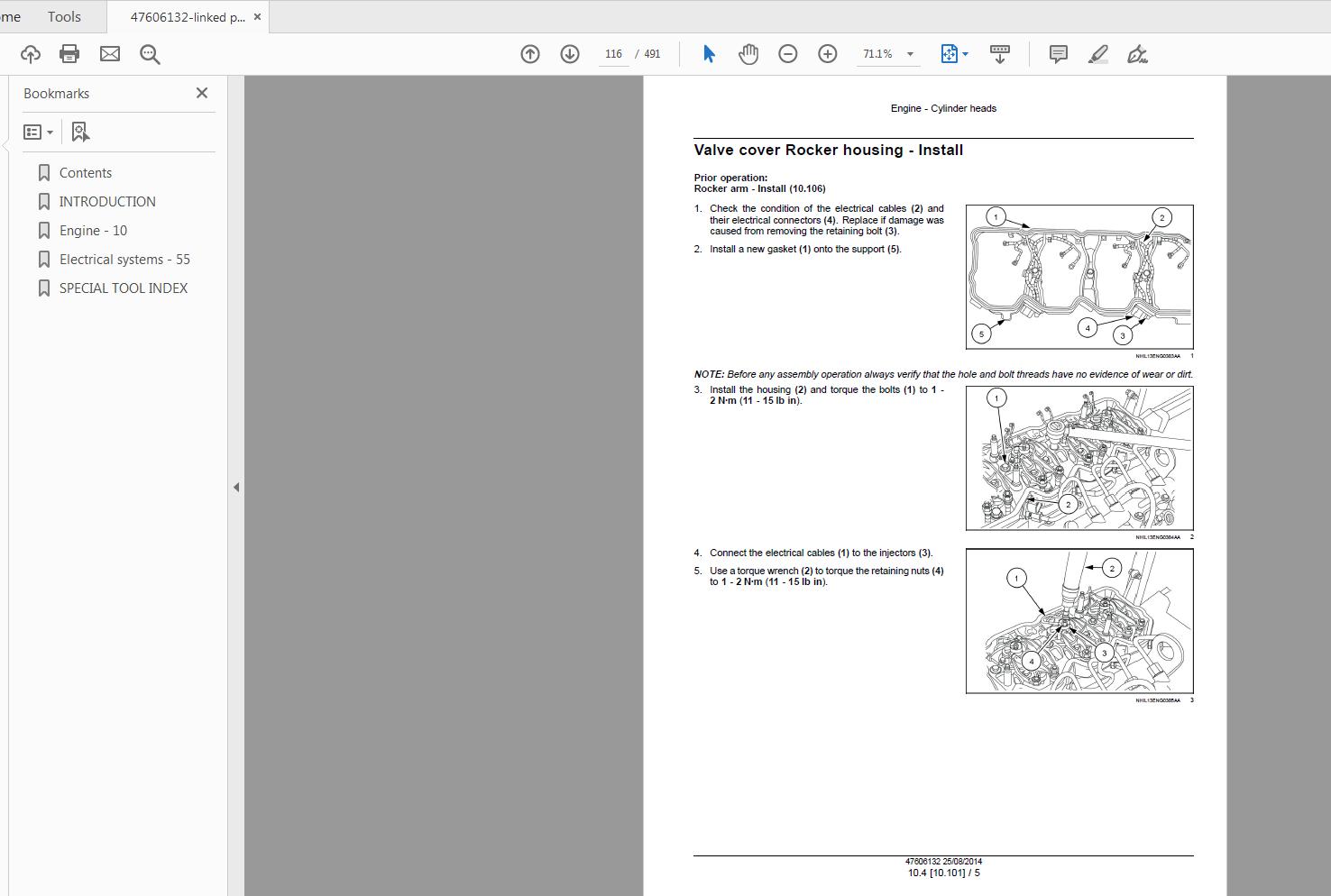Add a comment sticky note
Viewport: 1331px width, 896px height.
pyautogui.click(x=1059, y=54)
